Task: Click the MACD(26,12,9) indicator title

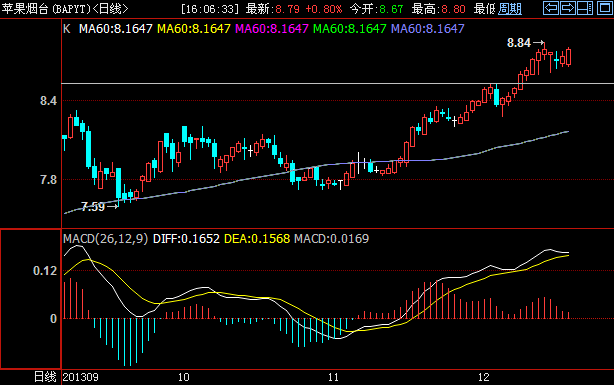Action: click(x=106, y=239)
